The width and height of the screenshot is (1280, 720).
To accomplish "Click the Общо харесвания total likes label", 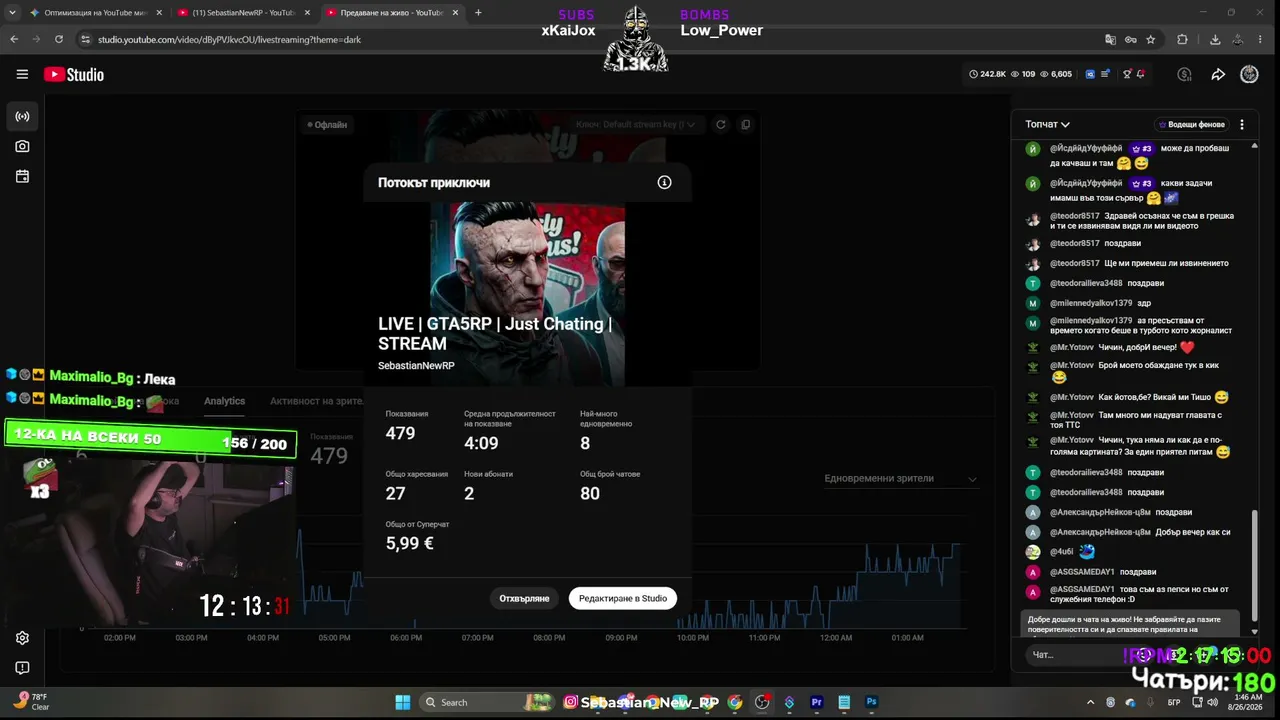I will tap(417, 474).
